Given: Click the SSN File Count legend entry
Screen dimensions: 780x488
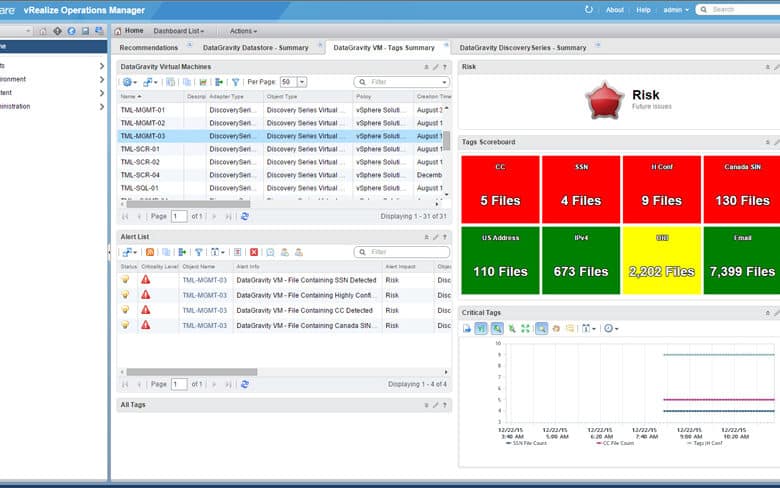Looking at the screenshot, I should (x=526, y=443).
